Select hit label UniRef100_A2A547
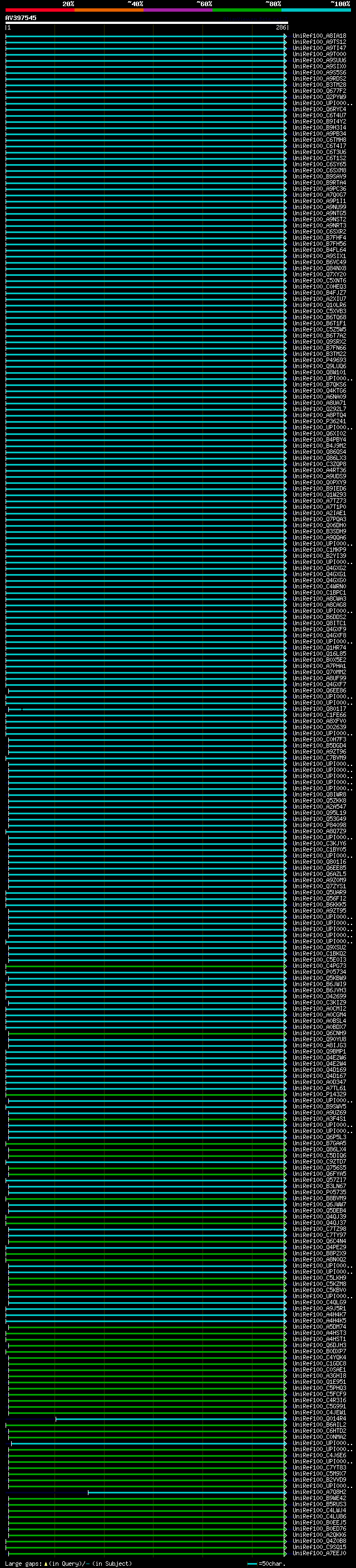 [319, 807]
